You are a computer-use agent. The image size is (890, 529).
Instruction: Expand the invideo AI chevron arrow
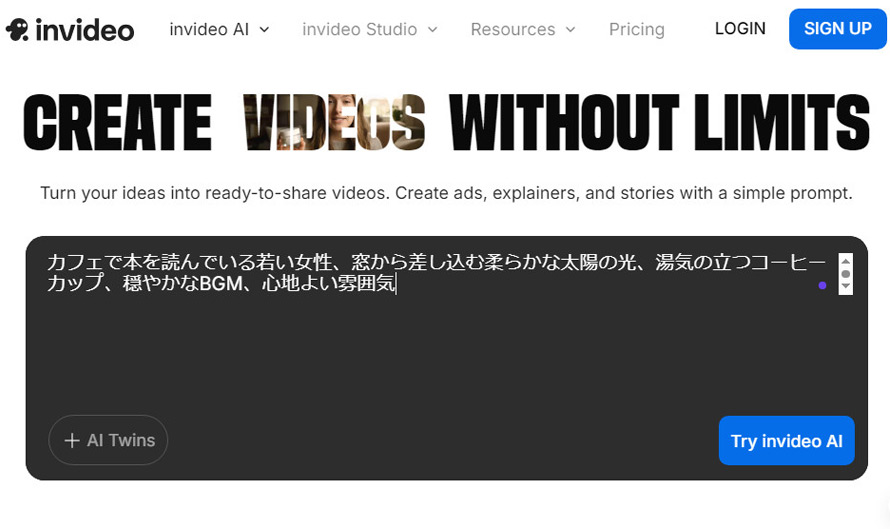click(264, 30)
